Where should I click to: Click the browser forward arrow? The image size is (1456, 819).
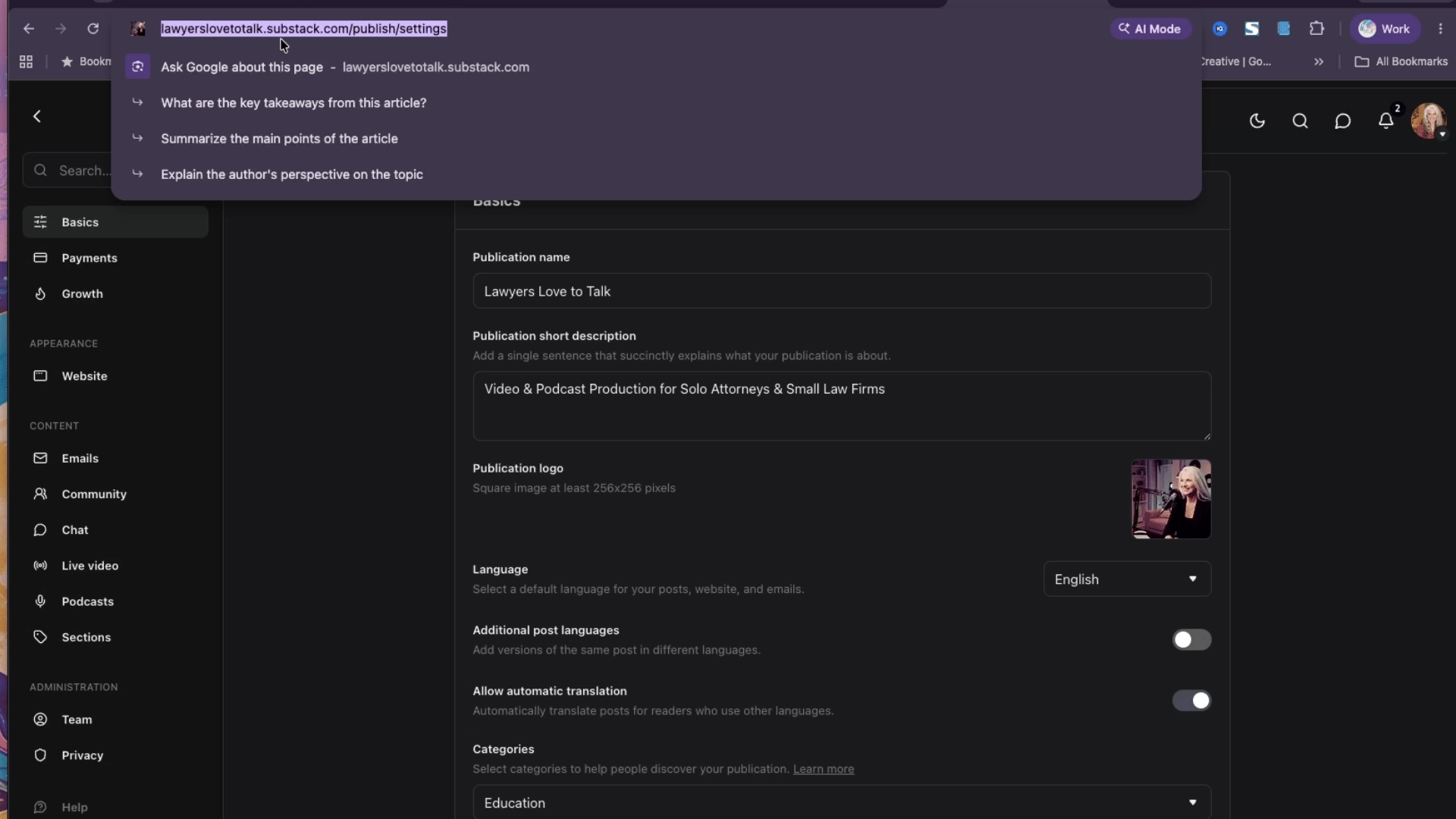click(61, 29)
